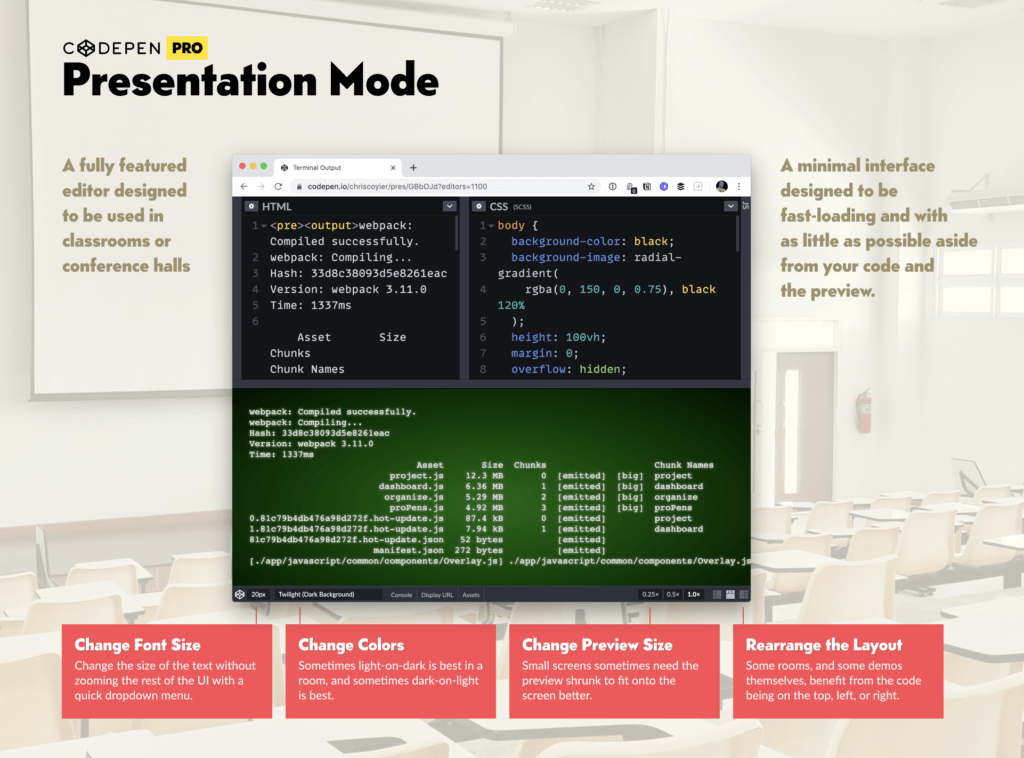
Task: Select the side-by-side layout icon
Action: [x=717, y=594]
